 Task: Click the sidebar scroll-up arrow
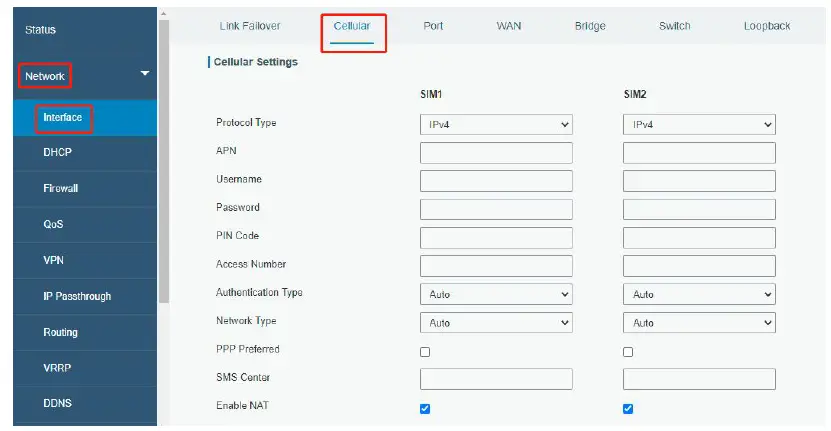click(164, 14)
